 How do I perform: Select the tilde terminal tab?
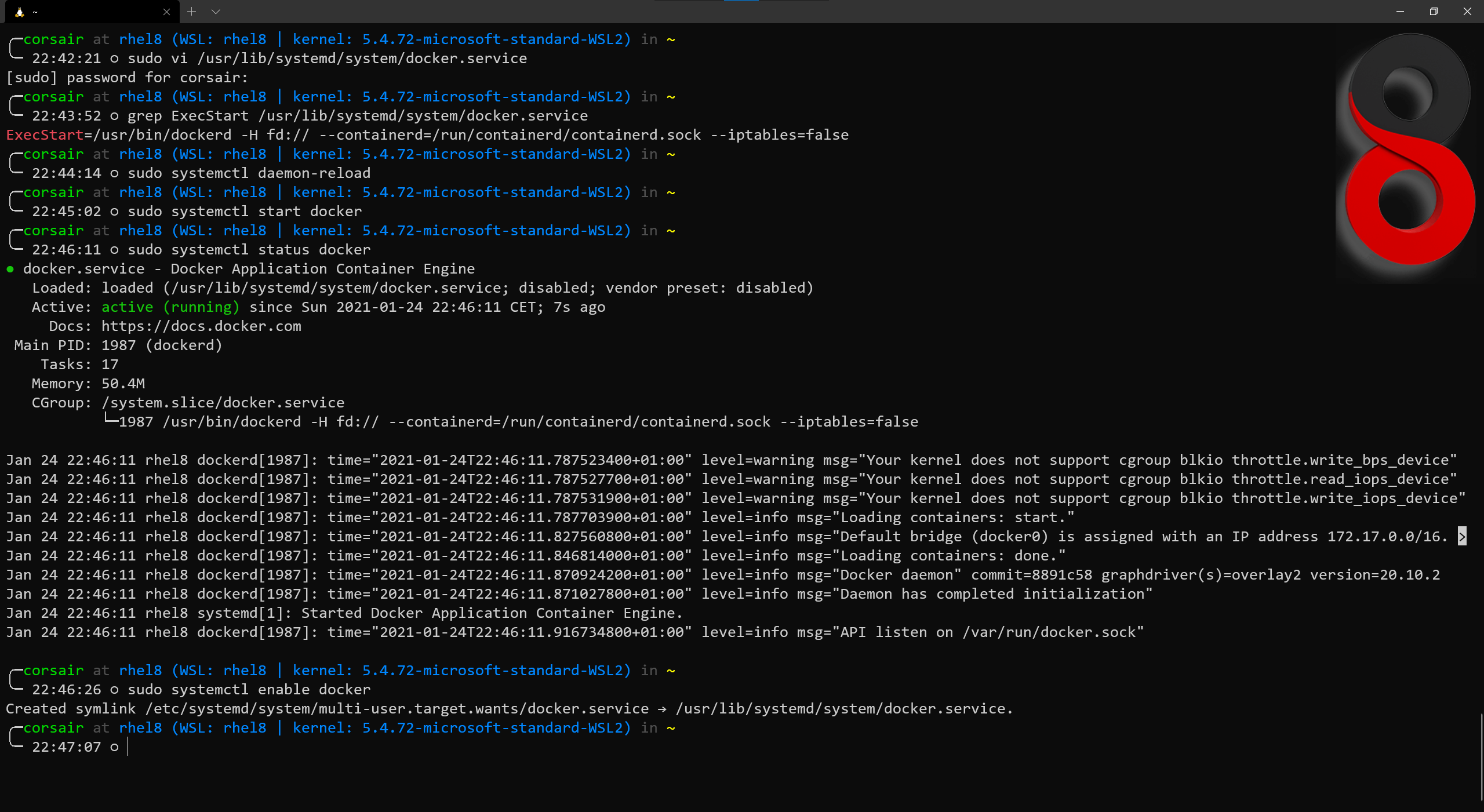click(87, 12)
